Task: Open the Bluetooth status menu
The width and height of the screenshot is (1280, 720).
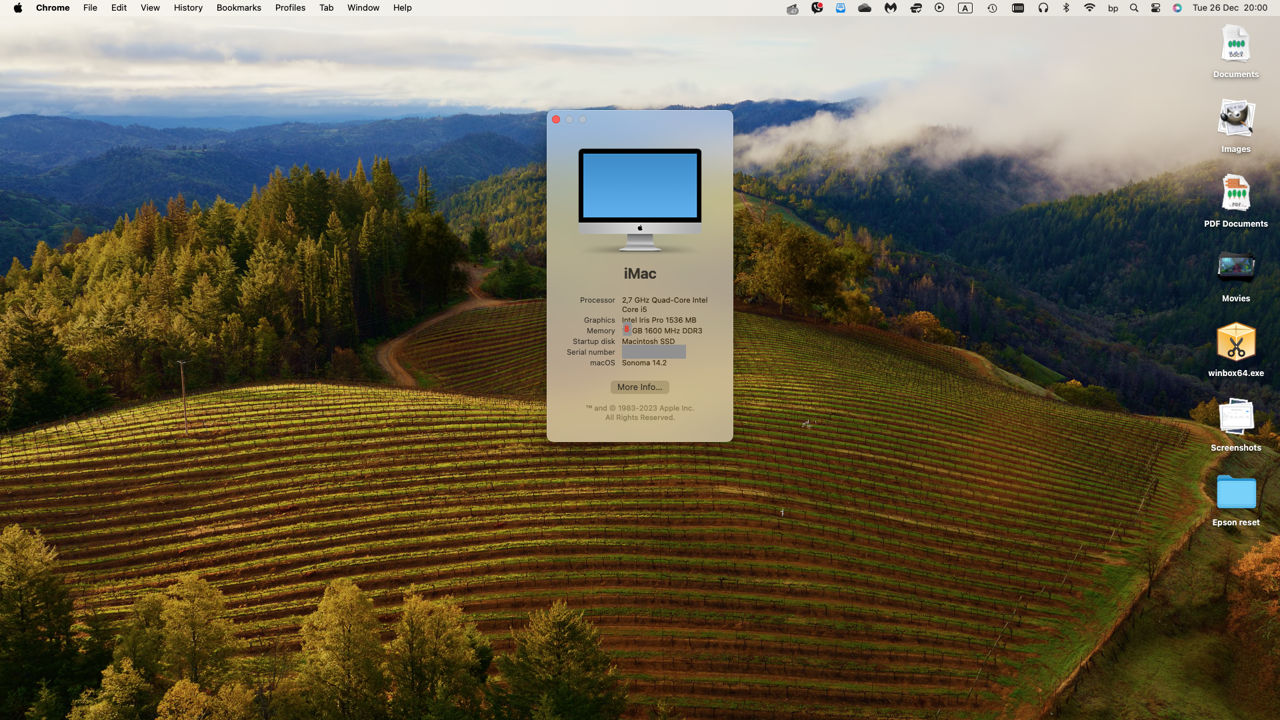Action: point(1066,7)
